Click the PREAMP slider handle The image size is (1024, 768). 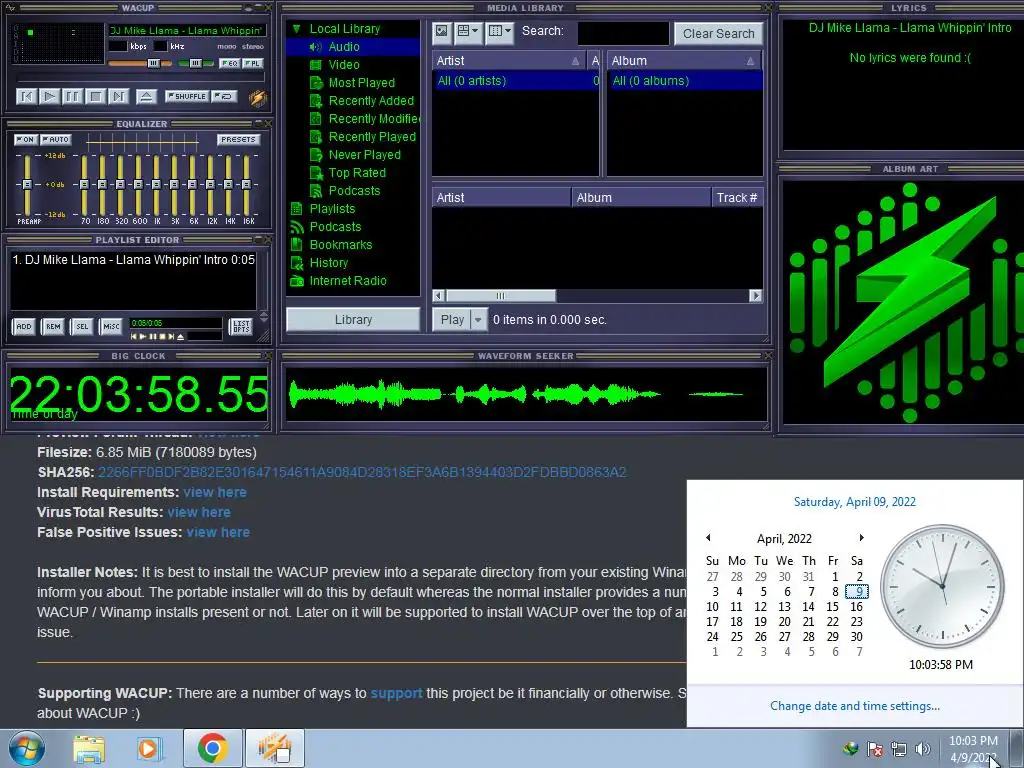27,184
